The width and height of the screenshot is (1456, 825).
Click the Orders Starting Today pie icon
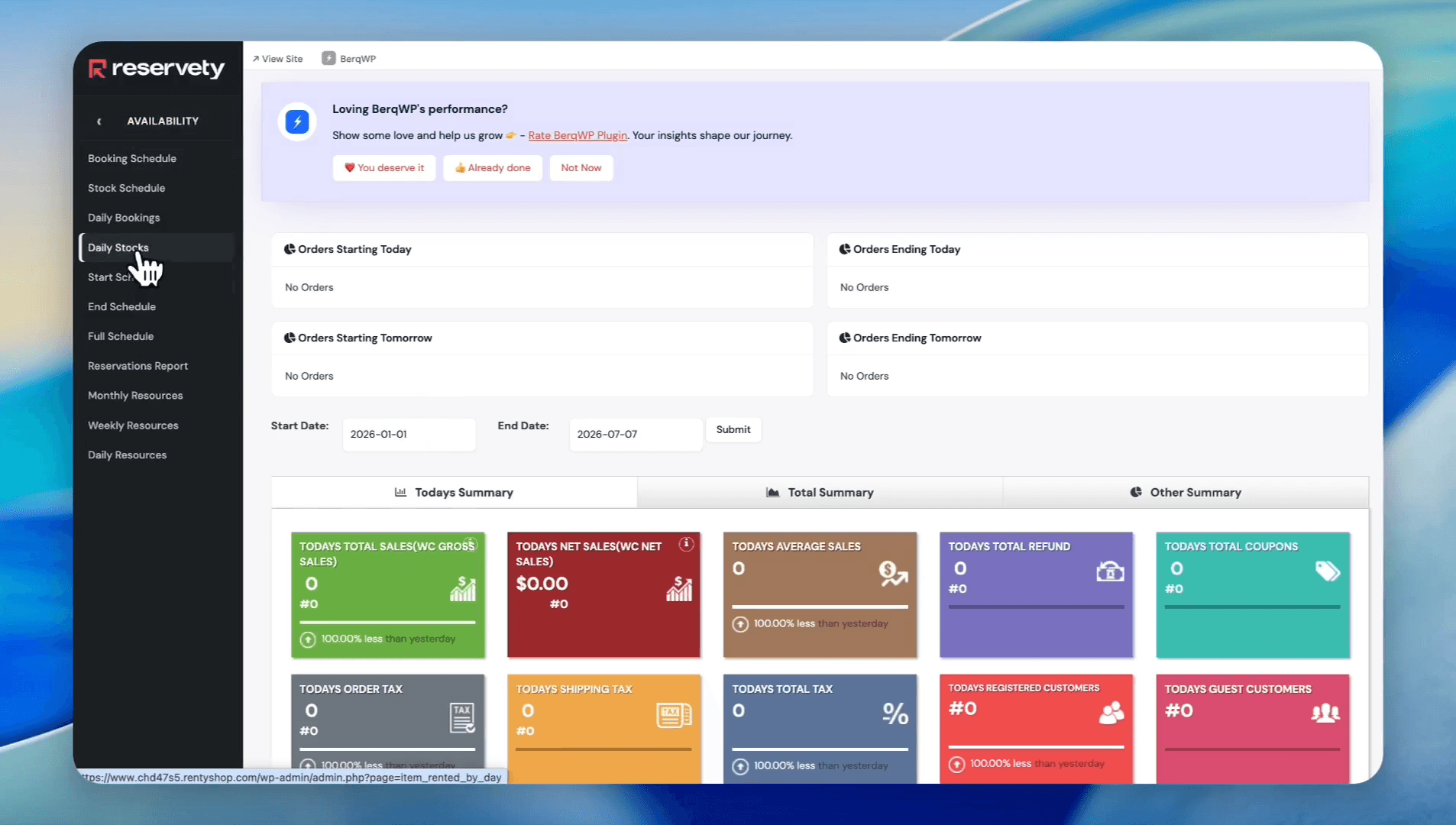click(x=290, y=249)
